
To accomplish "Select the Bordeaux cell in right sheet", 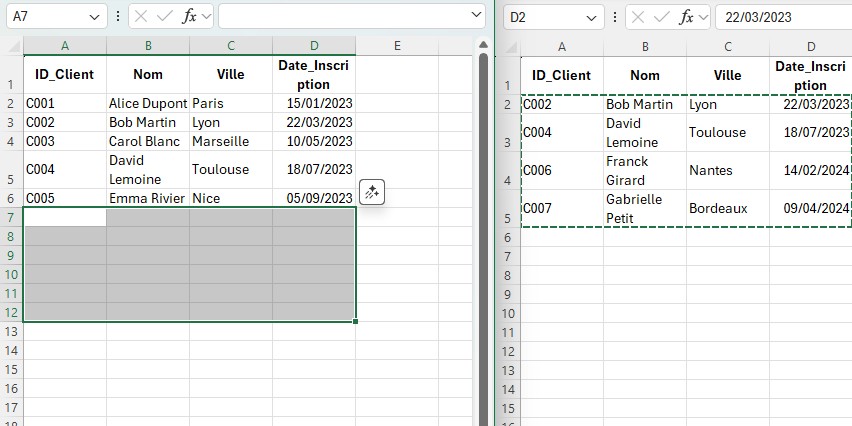I will (727, 208).
